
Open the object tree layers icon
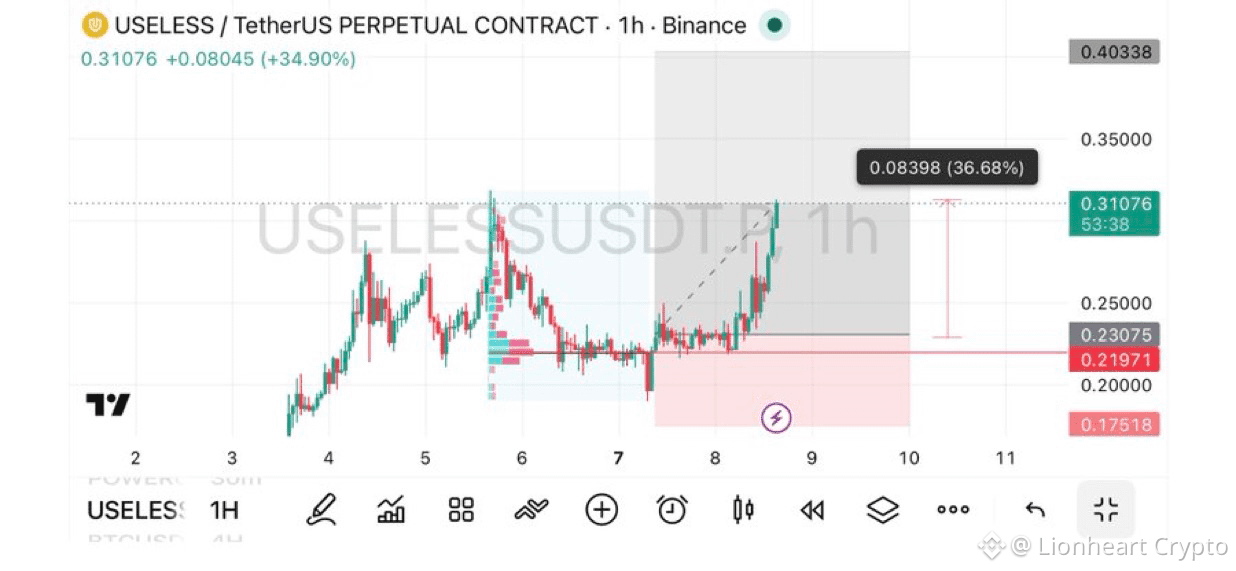(883, 510)
